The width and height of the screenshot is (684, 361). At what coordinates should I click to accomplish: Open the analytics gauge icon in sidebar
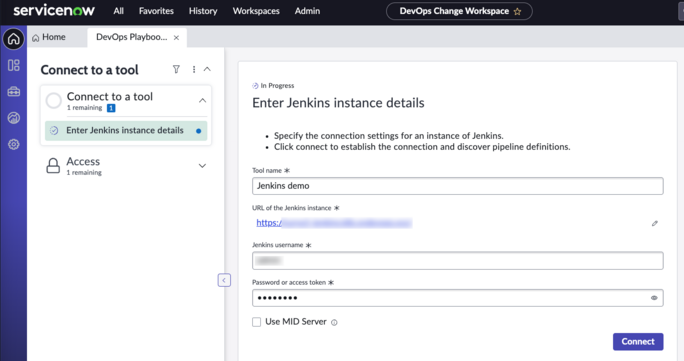click(x=14, y=118)
